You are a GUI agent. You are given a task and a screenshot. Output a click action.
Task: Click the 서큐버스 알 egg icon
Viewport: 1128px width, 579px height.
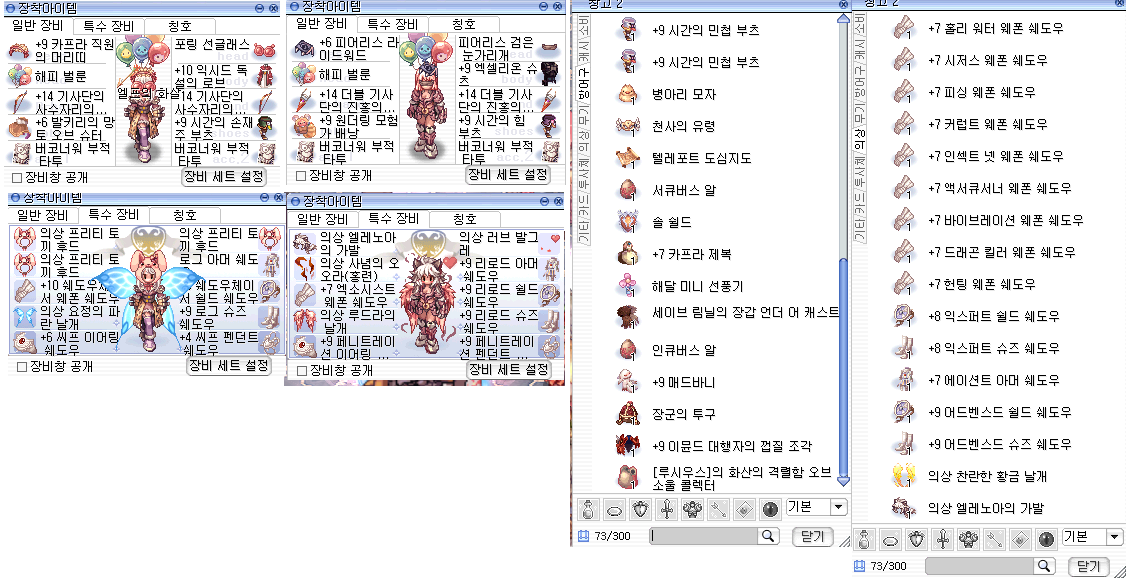coord(628,191)
